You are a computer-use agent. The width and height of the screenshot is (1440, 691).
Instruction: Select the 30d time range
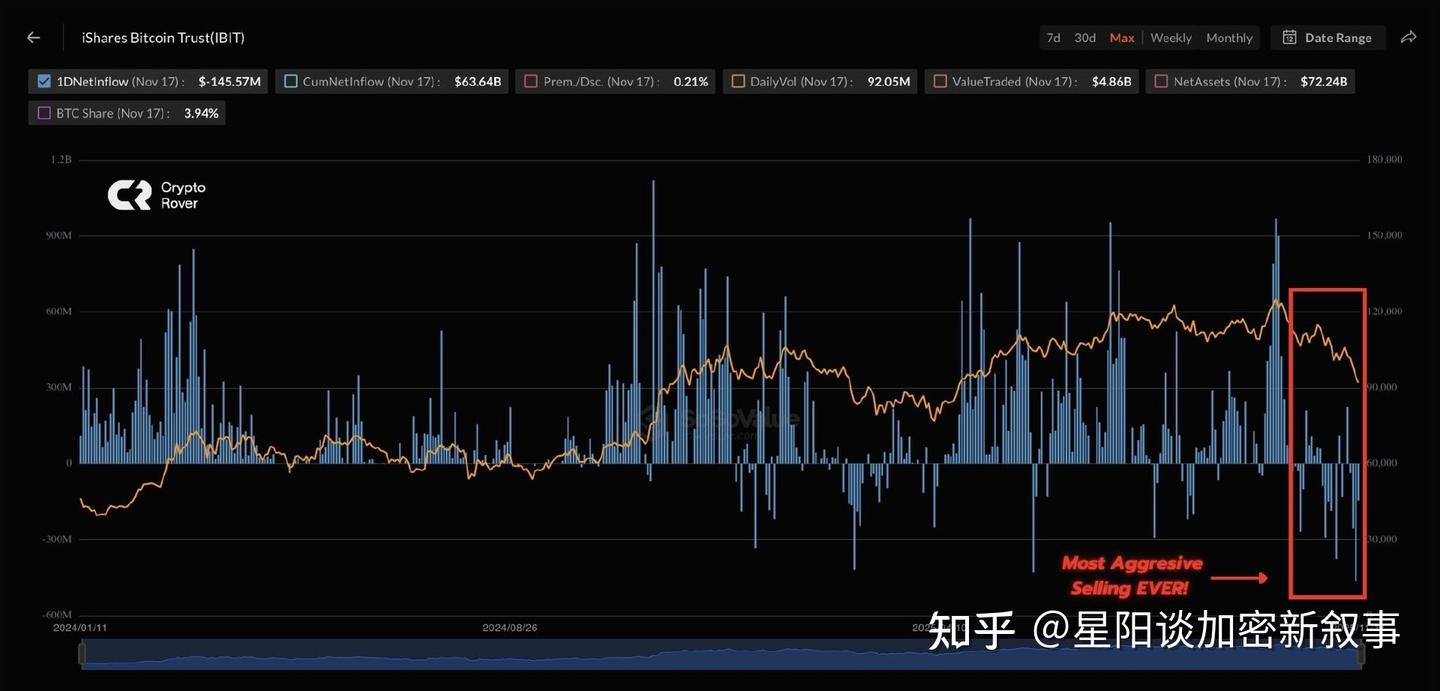tap(1084, 37)
